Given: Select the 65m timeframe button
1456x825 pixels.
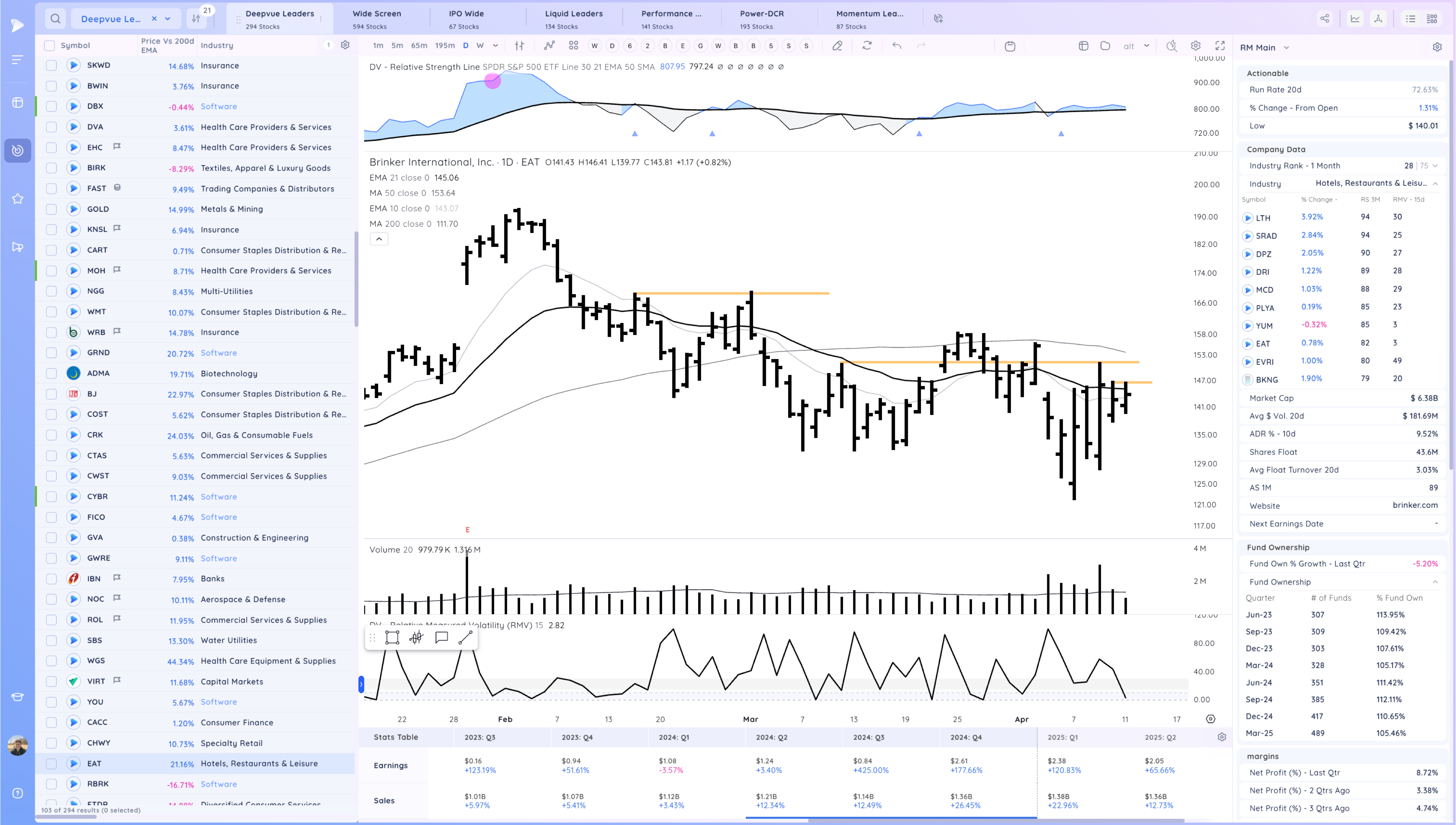Looking at the screenshot, I should coord(419,46).
